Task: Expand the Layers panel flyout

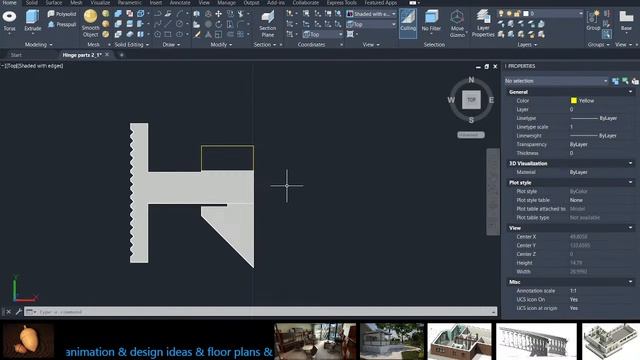Action: (x=527, y=44)
